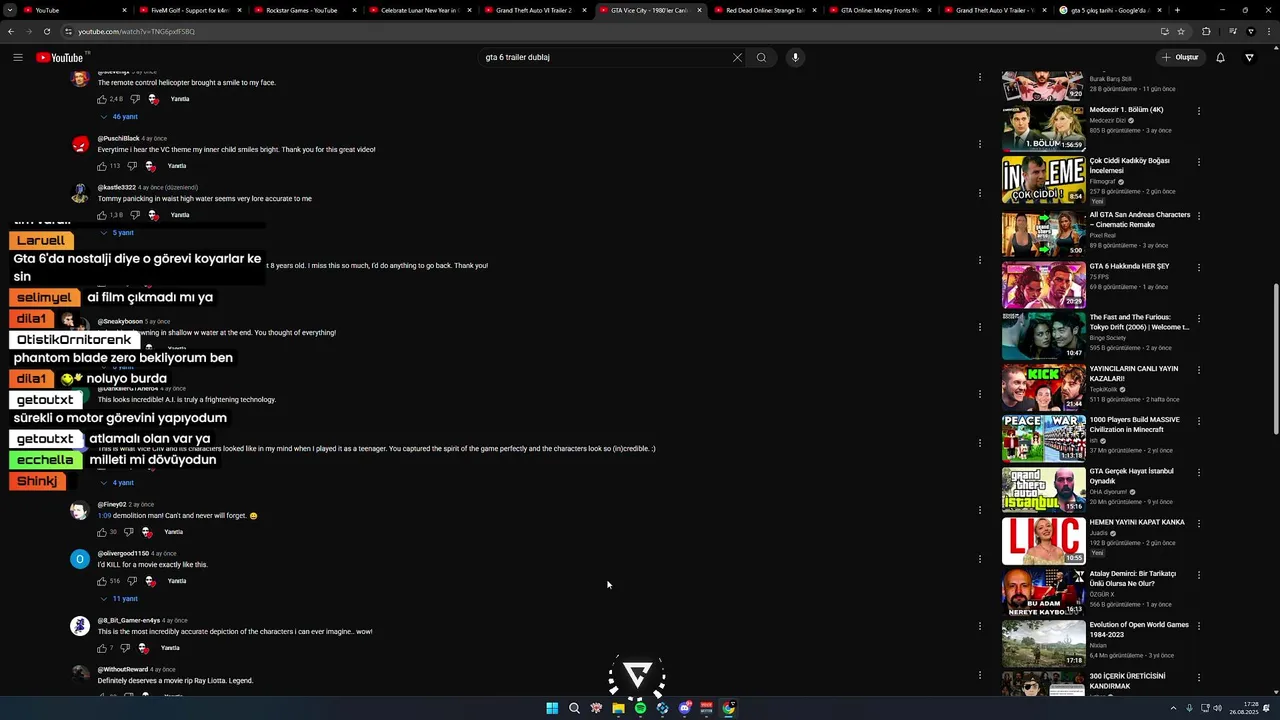This screenshot has height=720, width=1280.
Task: Dislike the remote control helicopter comment
Action: tap(135, 99)
